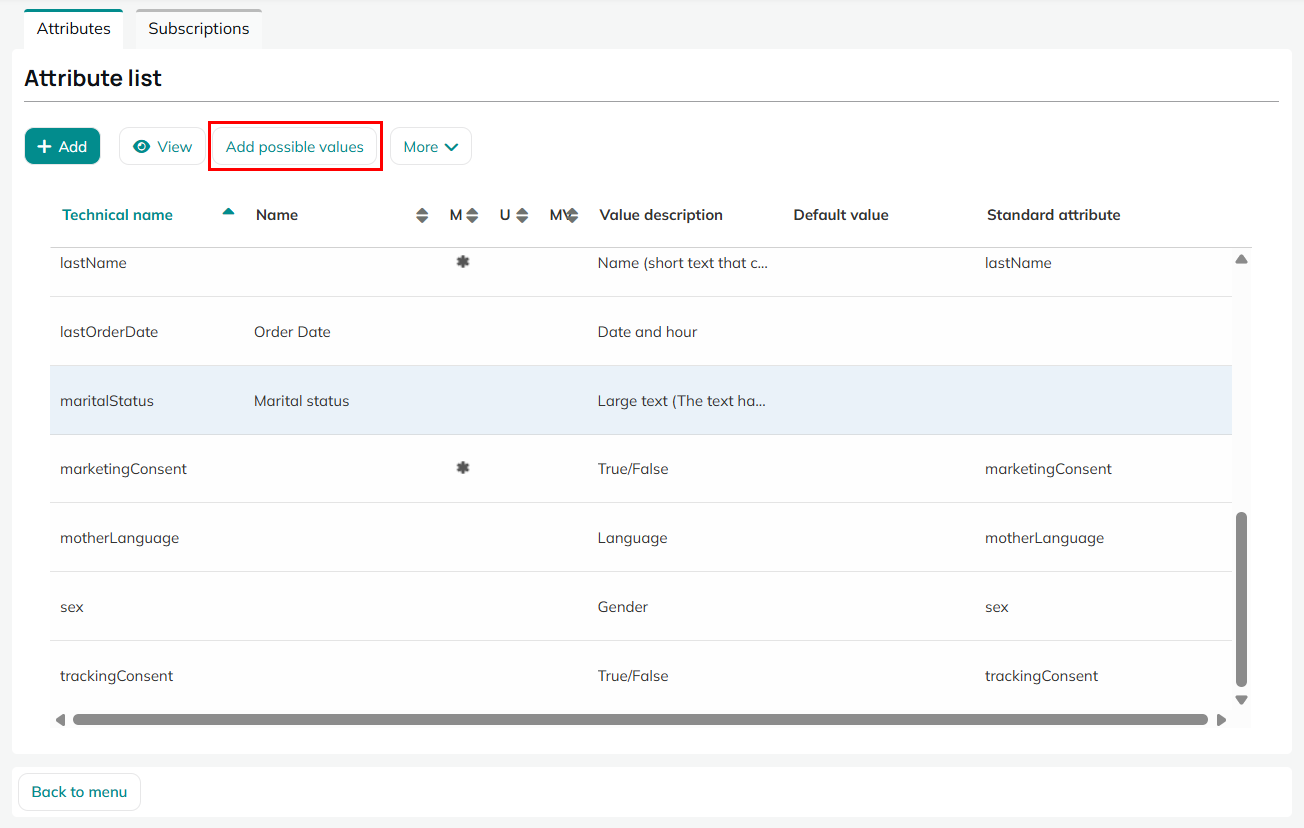Click the vertical scrollbar thumb
1304x828 pixels.
click(1242, 599)
